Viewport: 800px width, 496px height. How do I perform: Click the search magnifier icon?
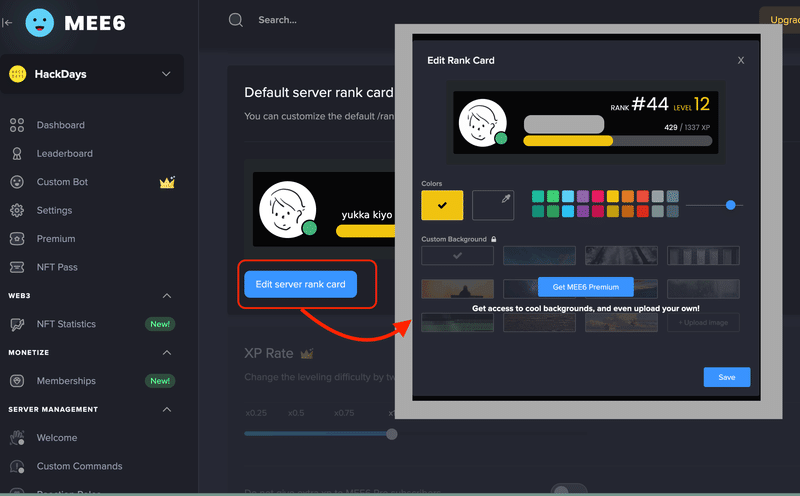[236, 20]
